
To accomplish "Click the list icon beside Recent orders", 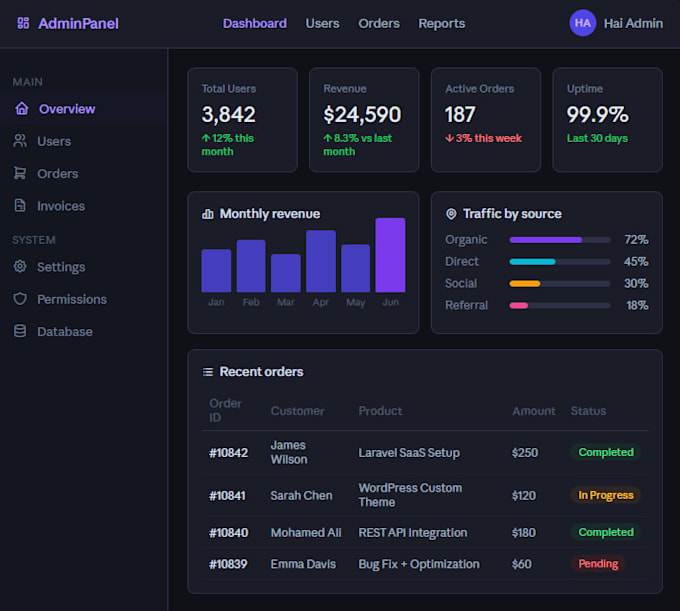I will click(x=208, y=372).
